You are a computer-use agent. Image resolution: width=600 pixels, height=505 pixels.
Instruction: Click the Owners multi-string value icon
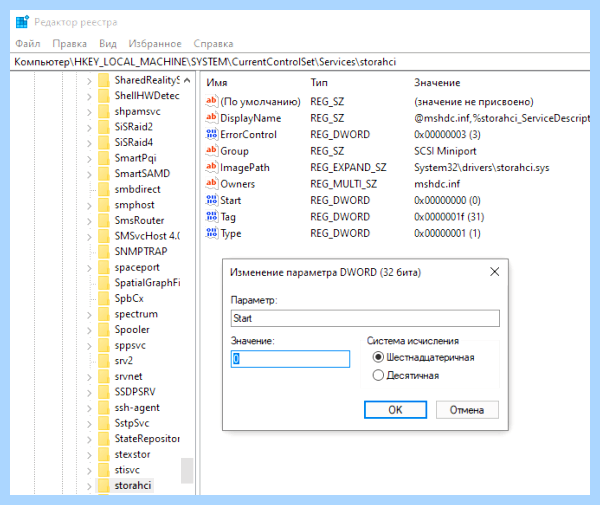[212, 183]
